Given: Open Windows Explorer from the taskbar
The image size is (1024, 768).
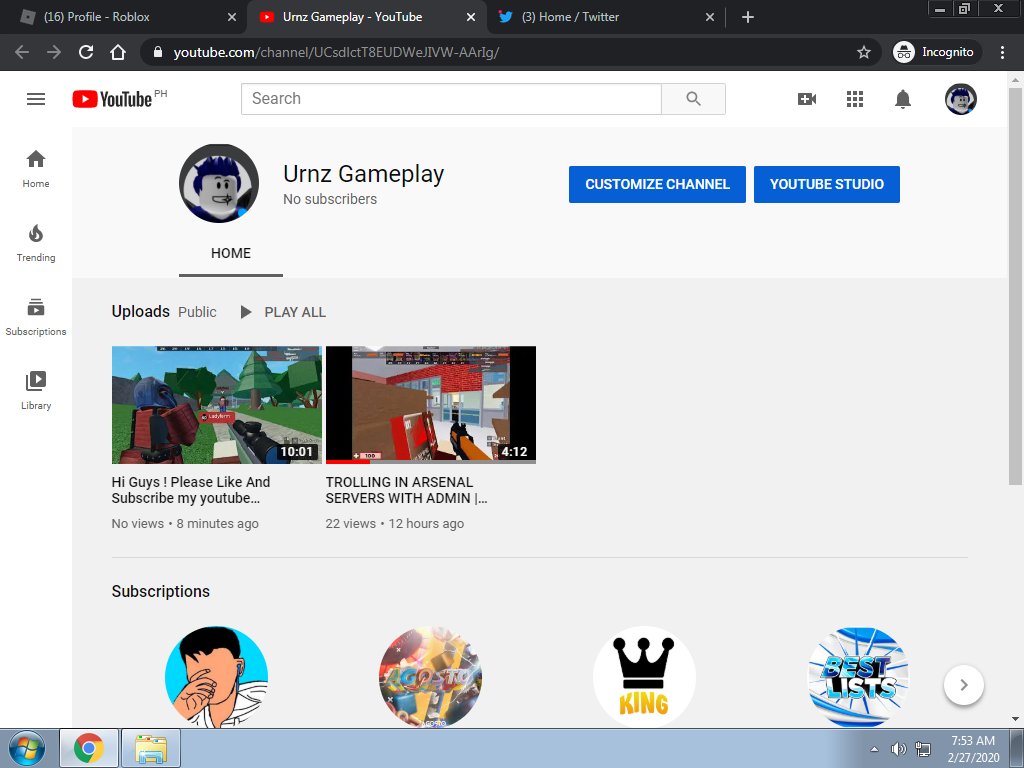Looking at the screenshot, I should coord(151,748).
